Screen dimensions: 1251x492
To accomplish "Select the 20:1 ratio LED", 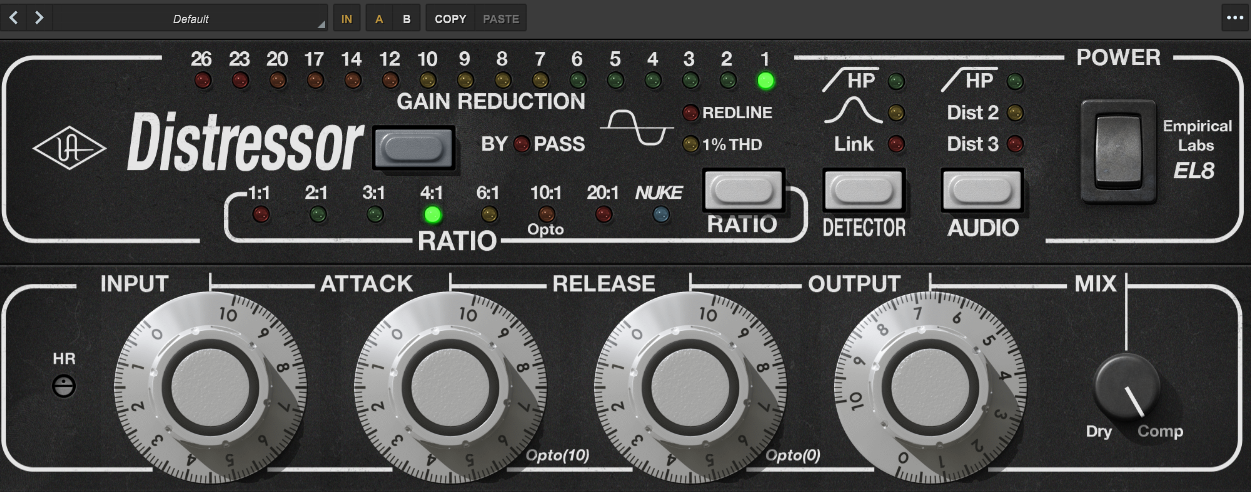I will coord(603,213).
